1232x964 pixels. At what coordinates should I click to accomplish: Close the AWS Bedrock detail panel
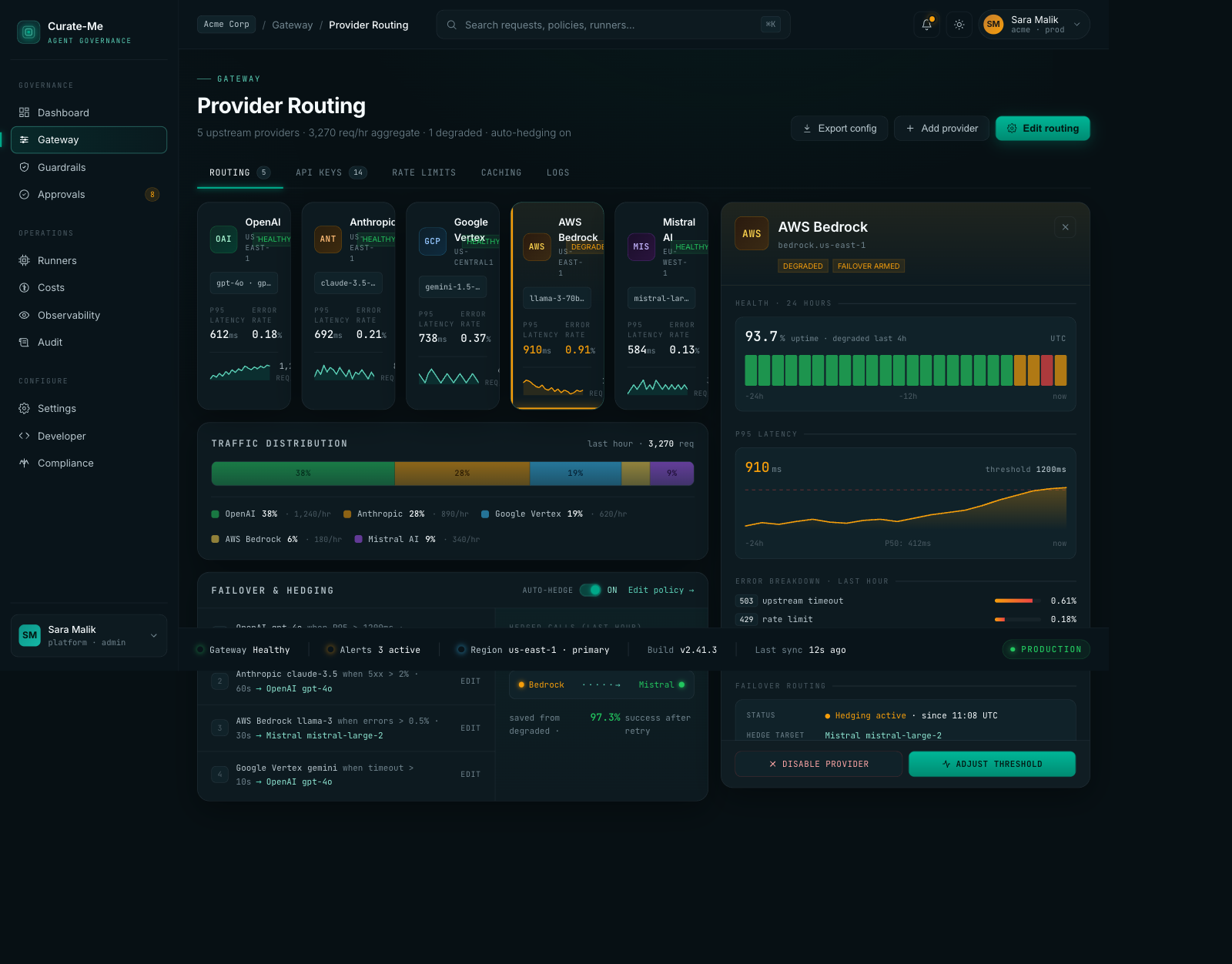tap(1065, 227)
